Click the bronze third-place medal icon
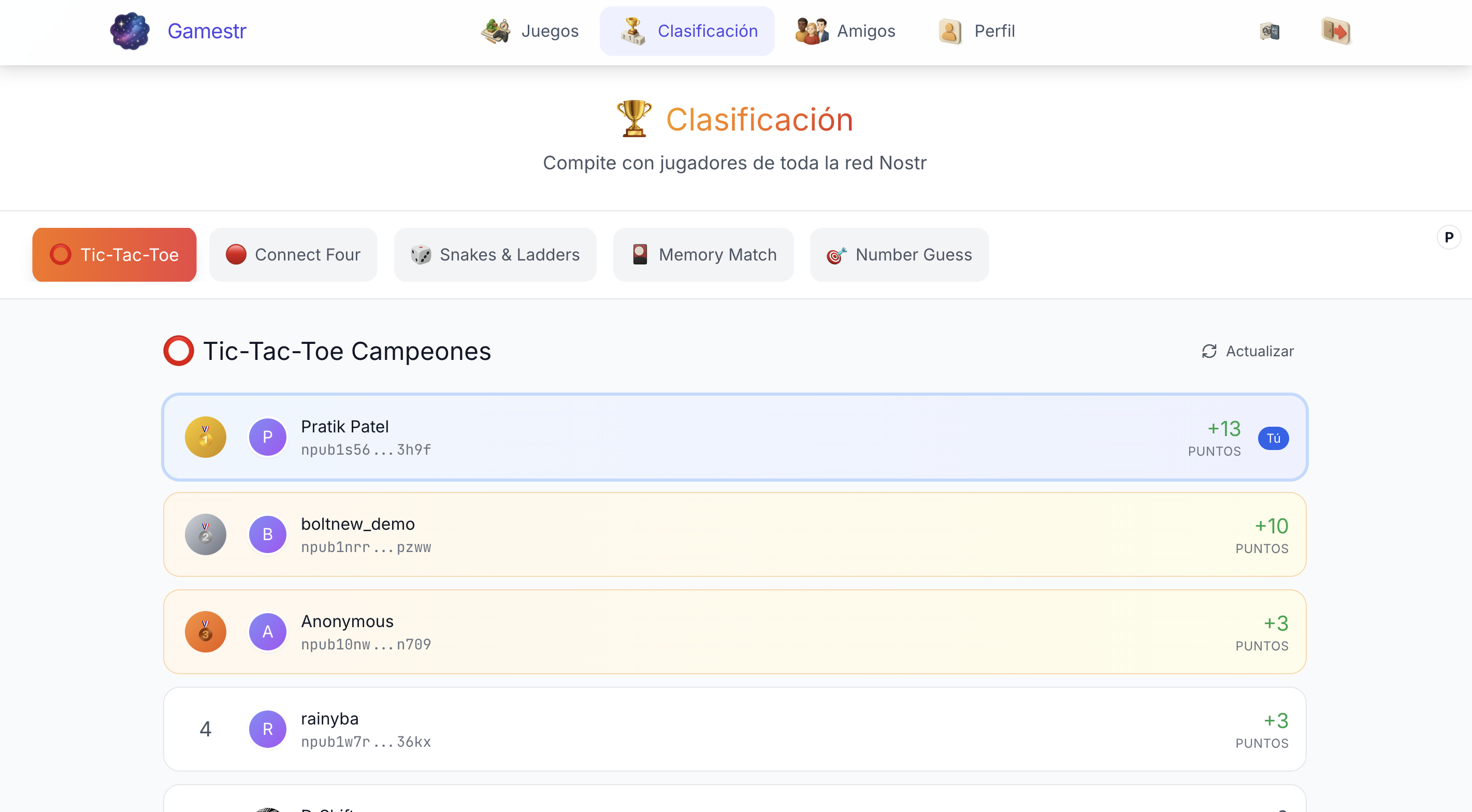1472x812 pixels. [205, 631]
